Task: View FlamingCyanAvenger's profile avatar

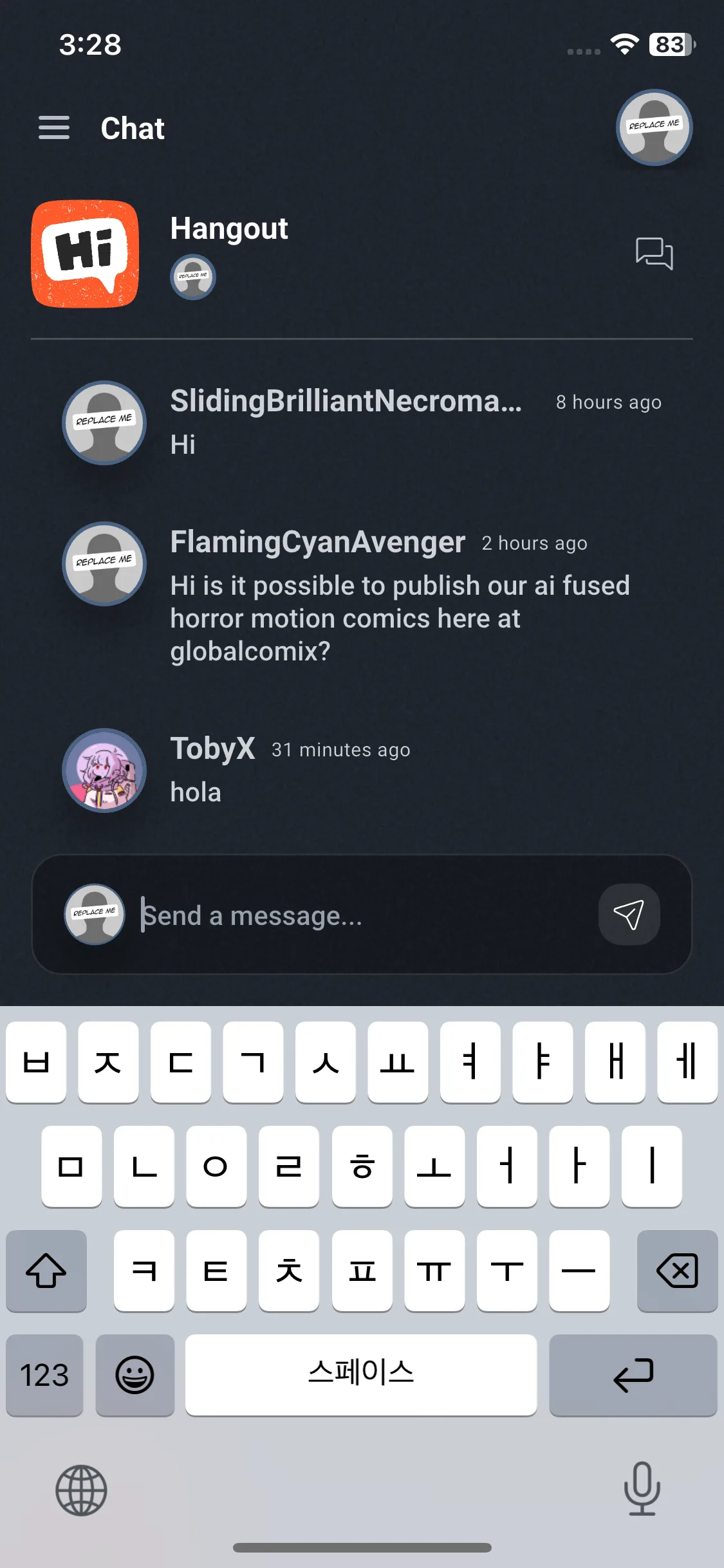Action: click(x=104, y=563)
